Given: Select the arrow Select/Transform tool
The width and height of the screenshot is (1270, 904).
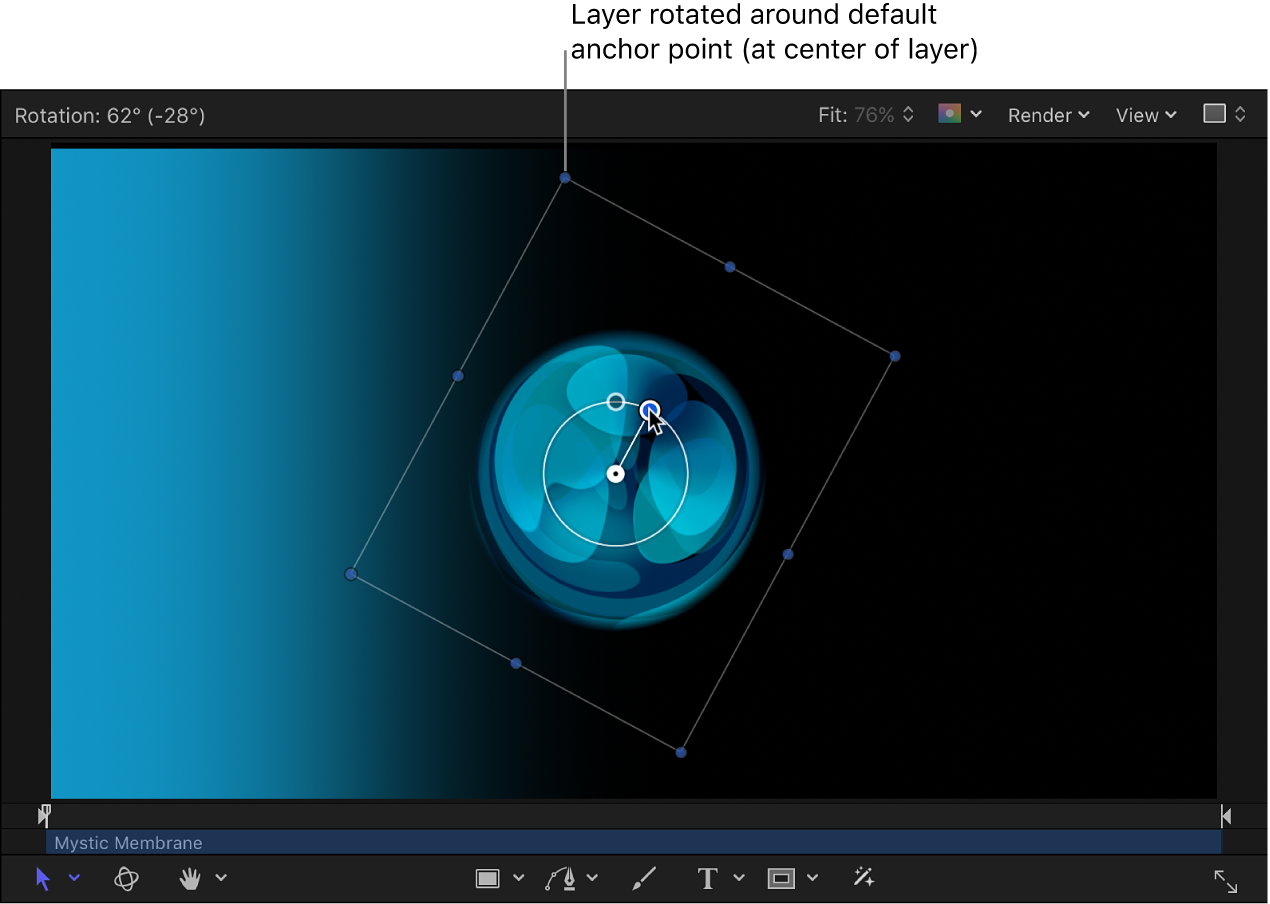Looking at the screenshot, I should pos(42,878).
